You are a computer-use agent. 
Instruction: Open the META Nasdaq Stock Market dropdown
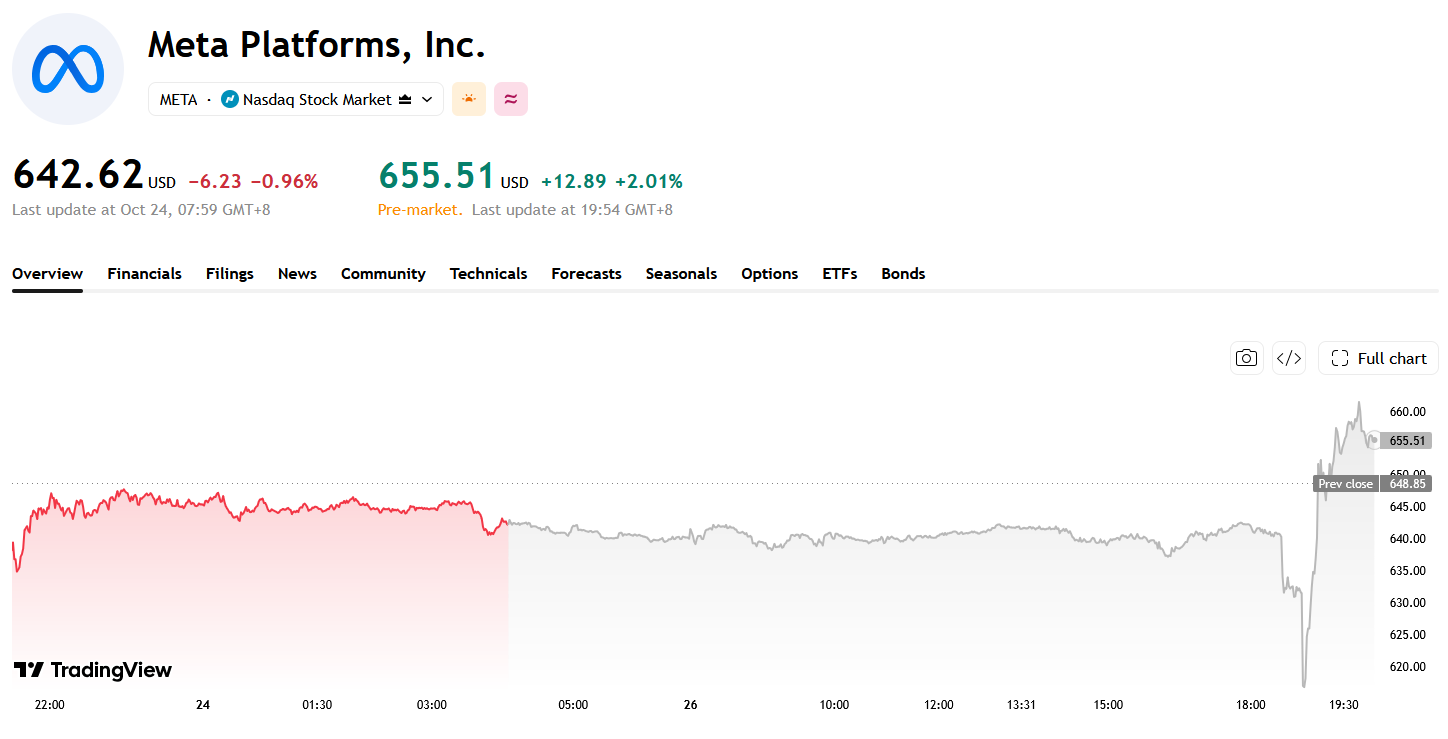(296, 99)
